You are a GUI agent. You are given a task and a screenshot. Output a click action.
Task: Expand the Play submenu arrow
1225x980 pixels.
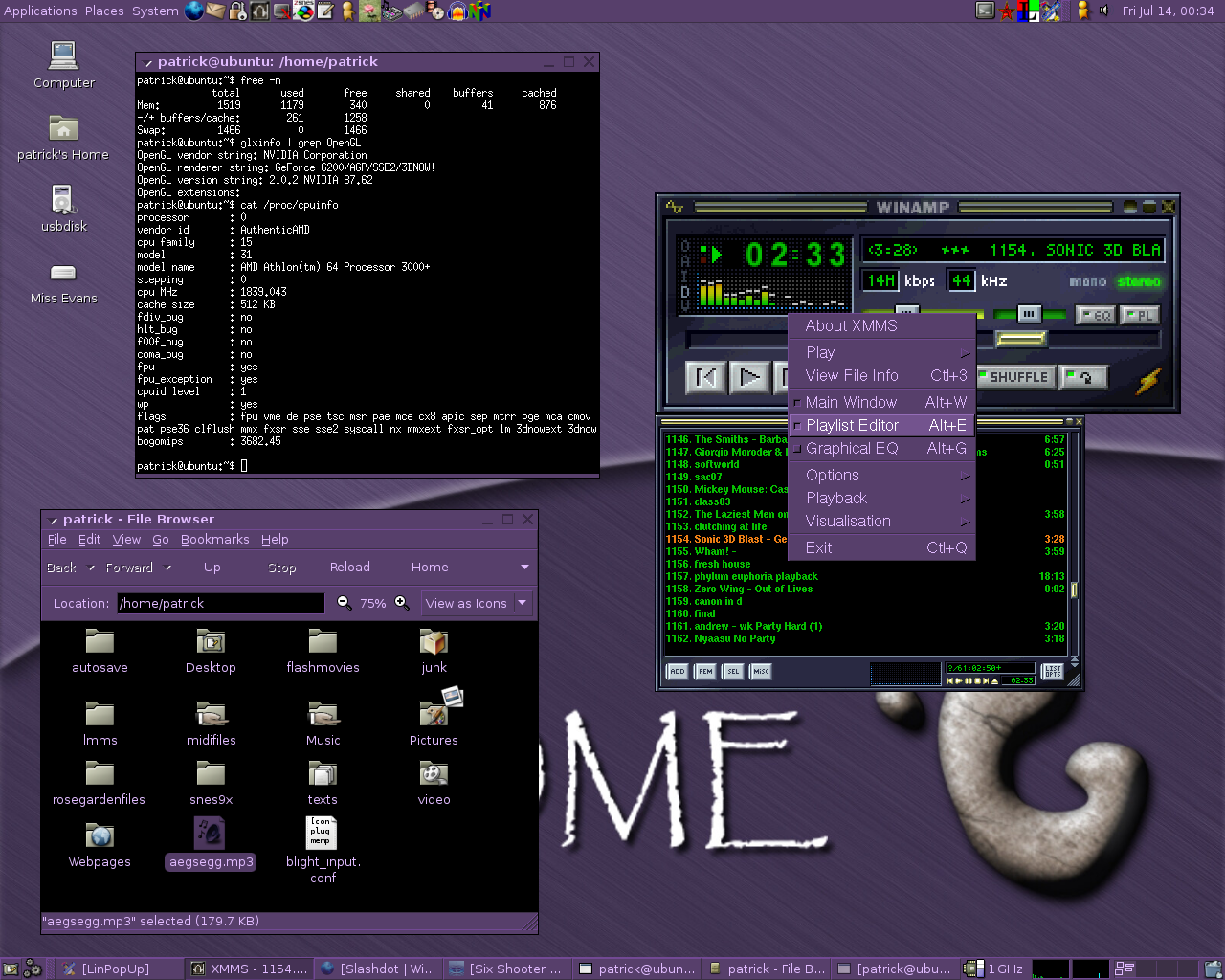click(965, 353)
